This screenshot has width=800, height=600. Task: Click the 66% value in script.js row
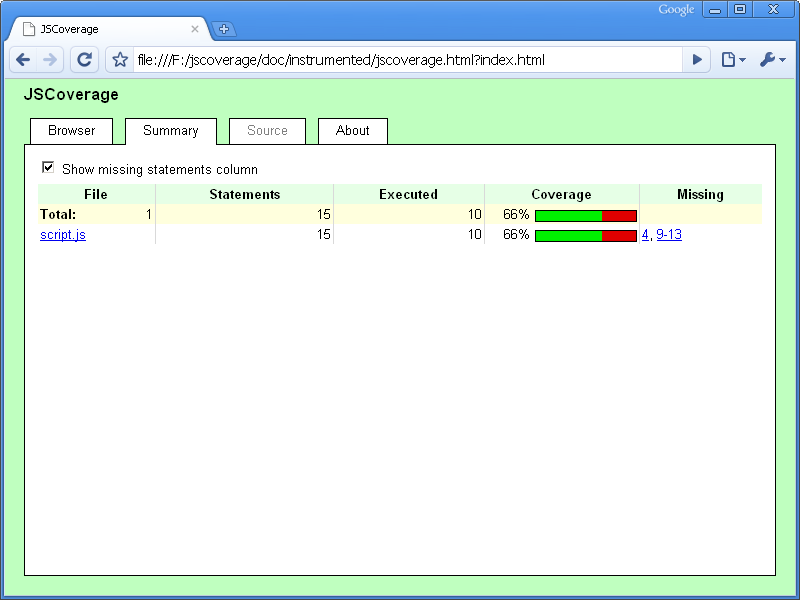tap(516, 234)
